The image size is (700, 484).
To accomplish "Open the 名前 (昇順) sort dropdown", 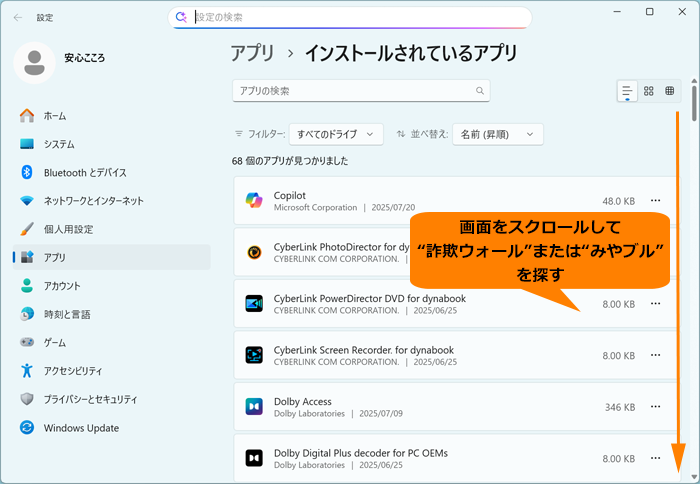I will 498,134.
